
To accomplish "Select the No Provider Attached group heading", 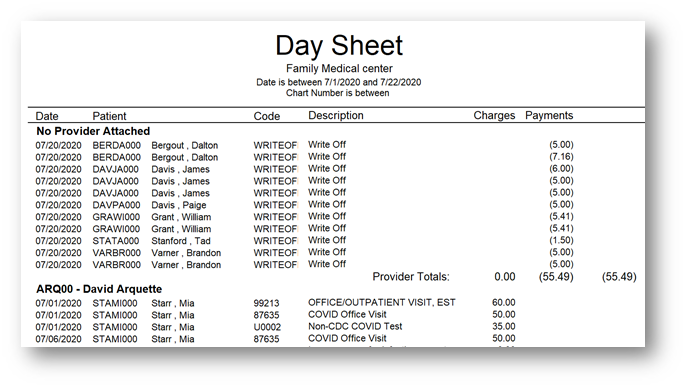I will click(x=93, y=131).
